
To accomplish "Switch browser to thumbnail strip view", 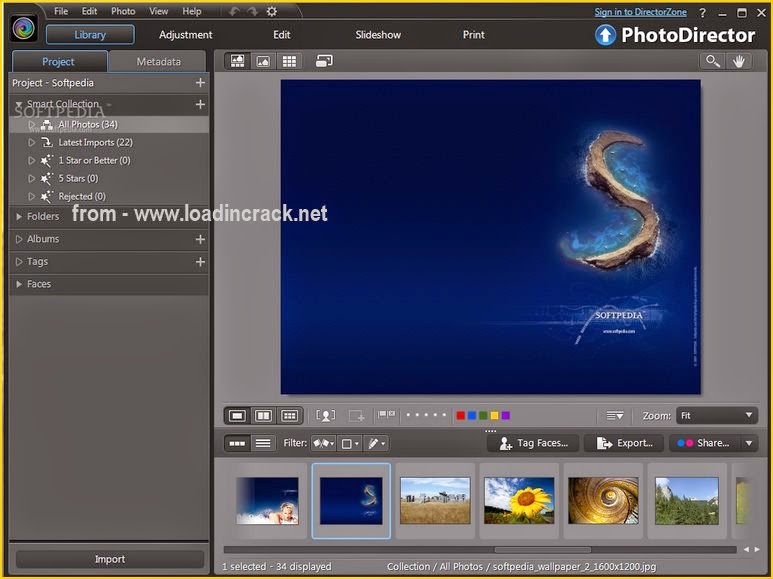I will (x=237, y=443).
